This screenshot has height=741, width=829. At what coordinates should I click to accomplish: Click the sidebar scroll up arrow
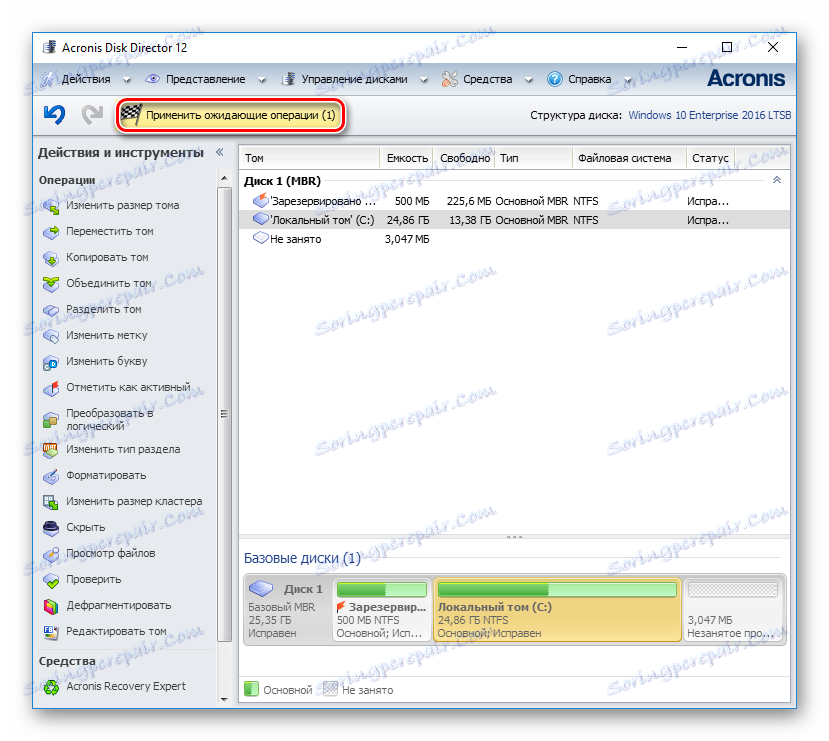tap(224, 179)
